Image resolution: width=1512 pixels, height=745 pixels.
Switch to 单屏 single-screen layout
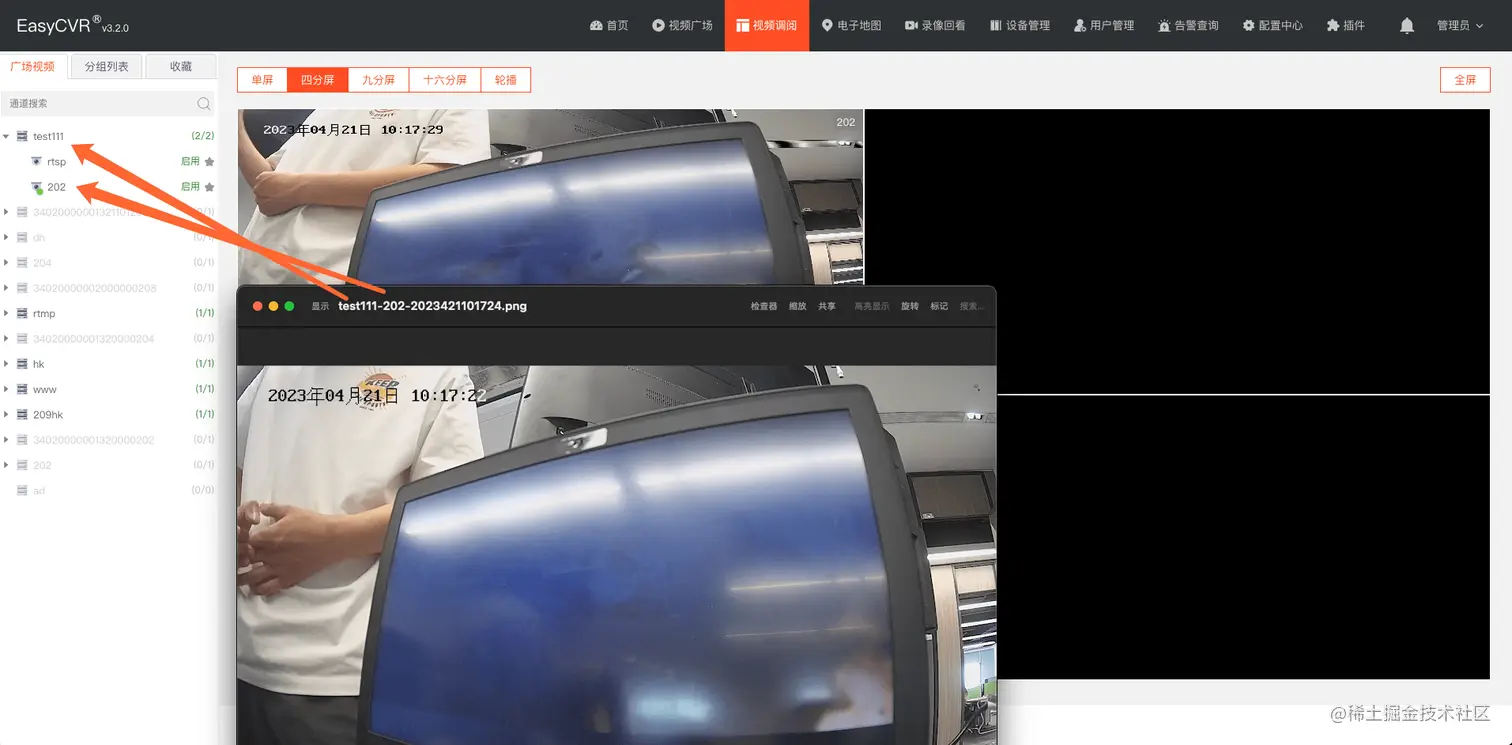262,80
